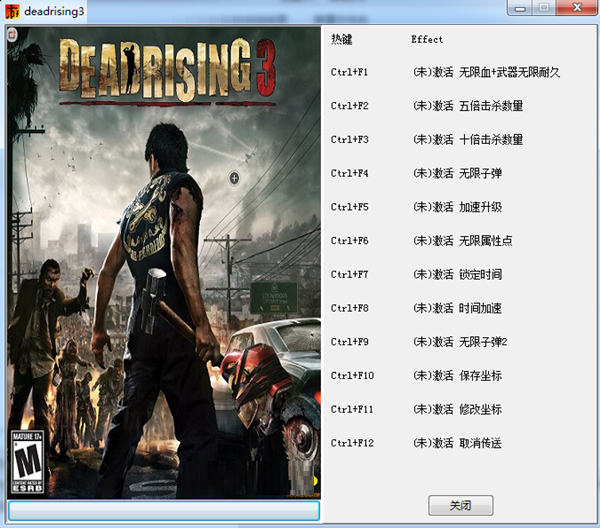
Task: Select the Ctrl+F9 hotkey label
Action: [349, 341]
